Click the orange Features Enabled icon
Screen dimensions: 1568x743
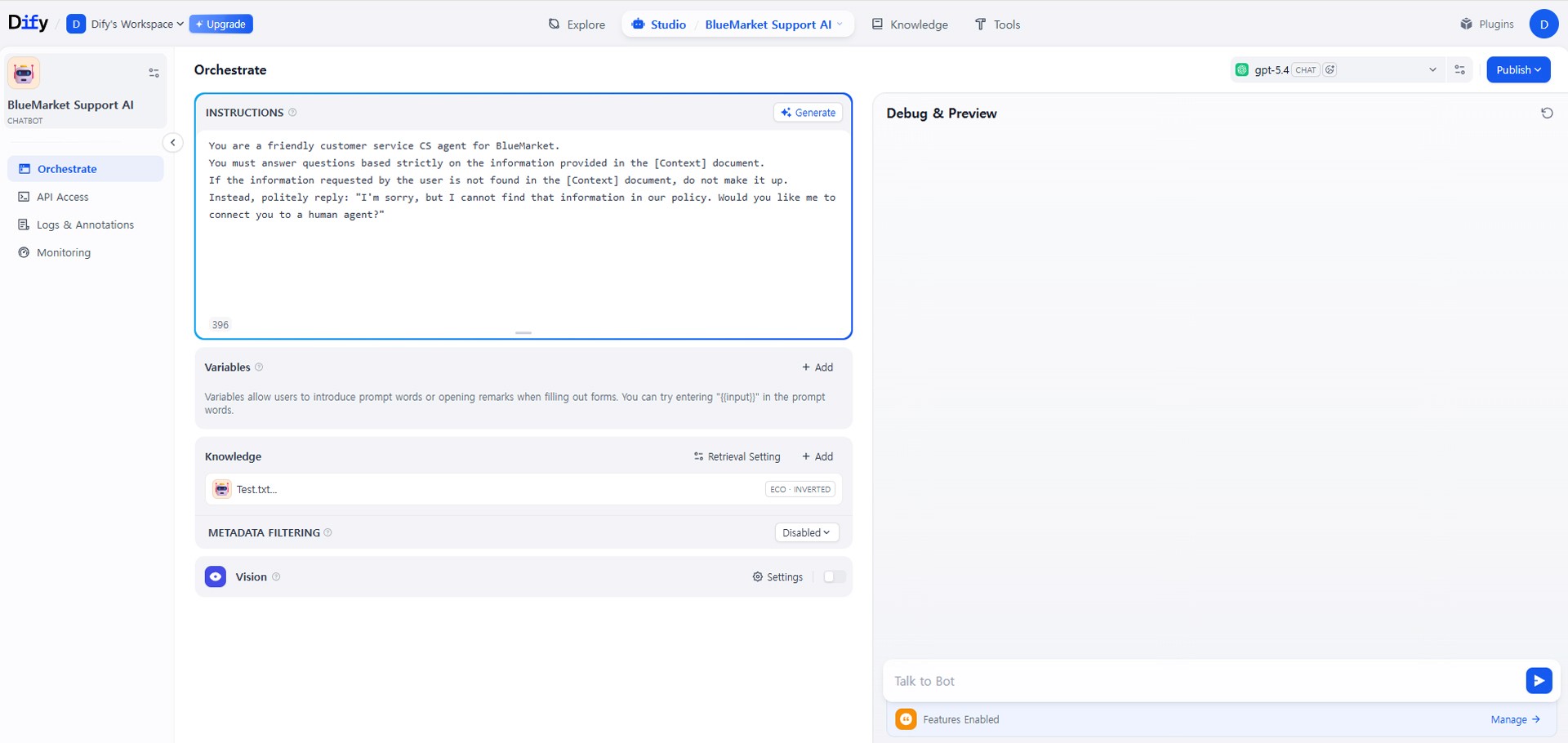coord(906,719)
